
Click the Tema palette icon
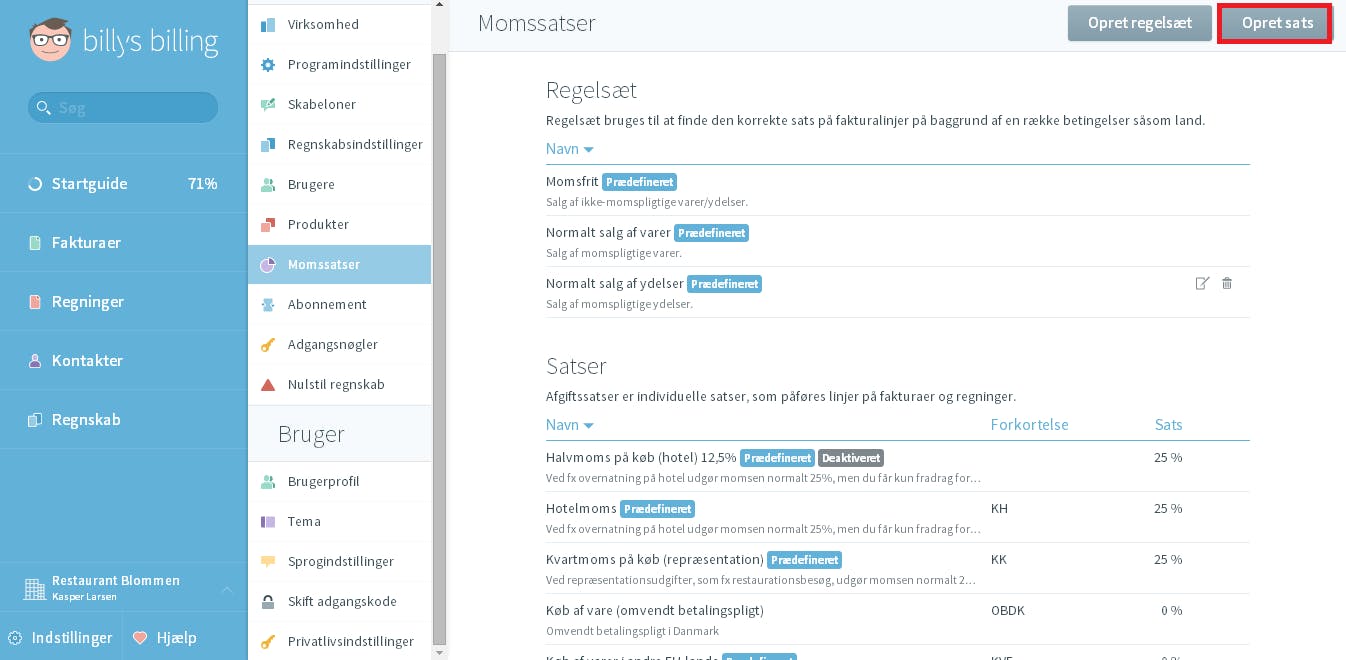pyautogui.click(x=268, y=522)
